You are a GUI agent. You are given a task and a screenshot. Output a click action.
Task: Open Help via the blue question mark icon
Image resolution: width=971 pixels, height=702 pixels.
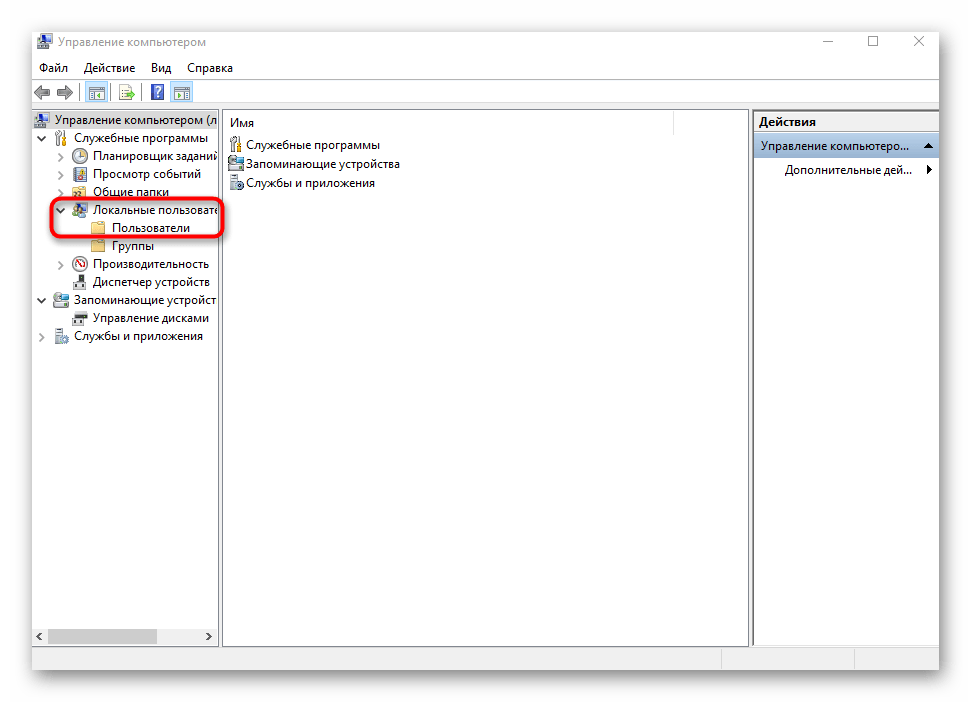pos(157,93)
